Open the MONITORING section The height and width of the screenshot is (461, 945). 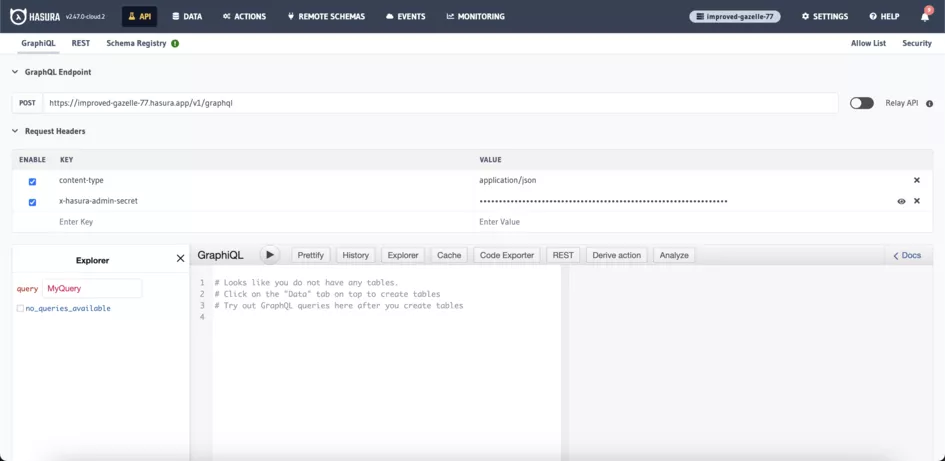476,16
